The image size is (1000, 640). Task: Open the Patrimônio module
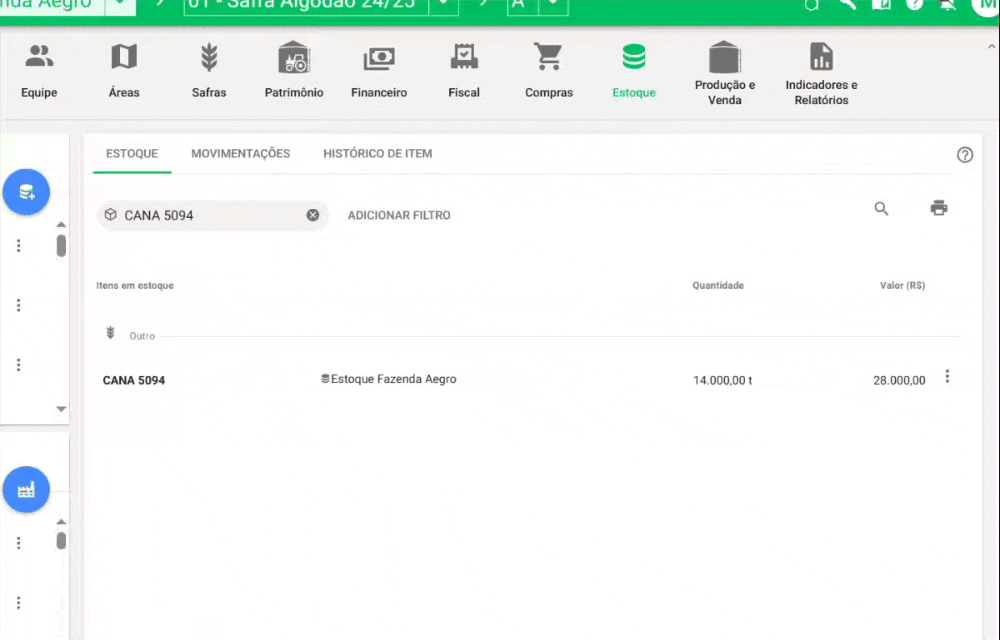click(x=294, y=70)
